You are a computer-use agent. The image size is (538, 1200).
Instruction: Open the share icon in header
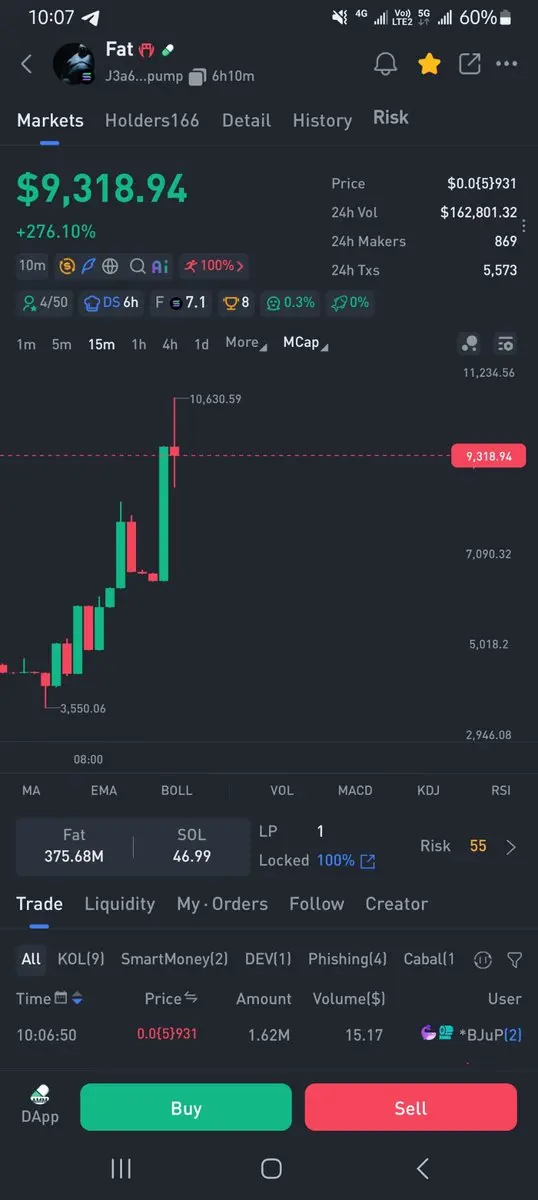click(469, 64)
